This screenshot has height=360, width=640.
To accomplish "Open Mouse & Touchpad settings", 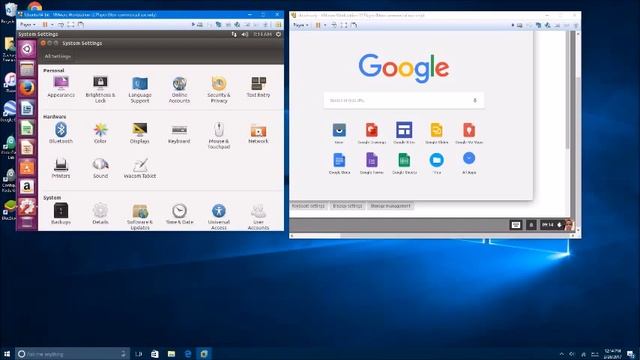I will click(219, 136).
